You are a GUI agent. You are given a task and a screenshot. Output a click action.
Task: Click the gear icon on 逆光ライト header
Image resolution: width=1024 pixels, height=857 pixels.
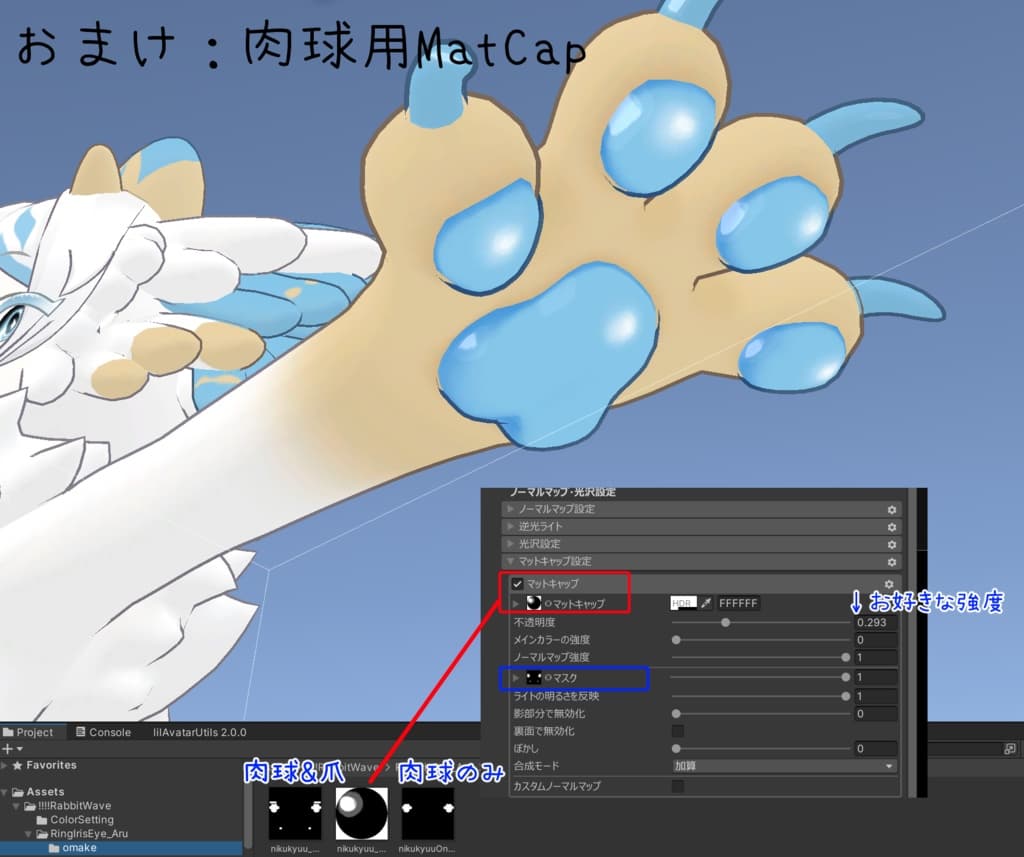tap(892, 527)
